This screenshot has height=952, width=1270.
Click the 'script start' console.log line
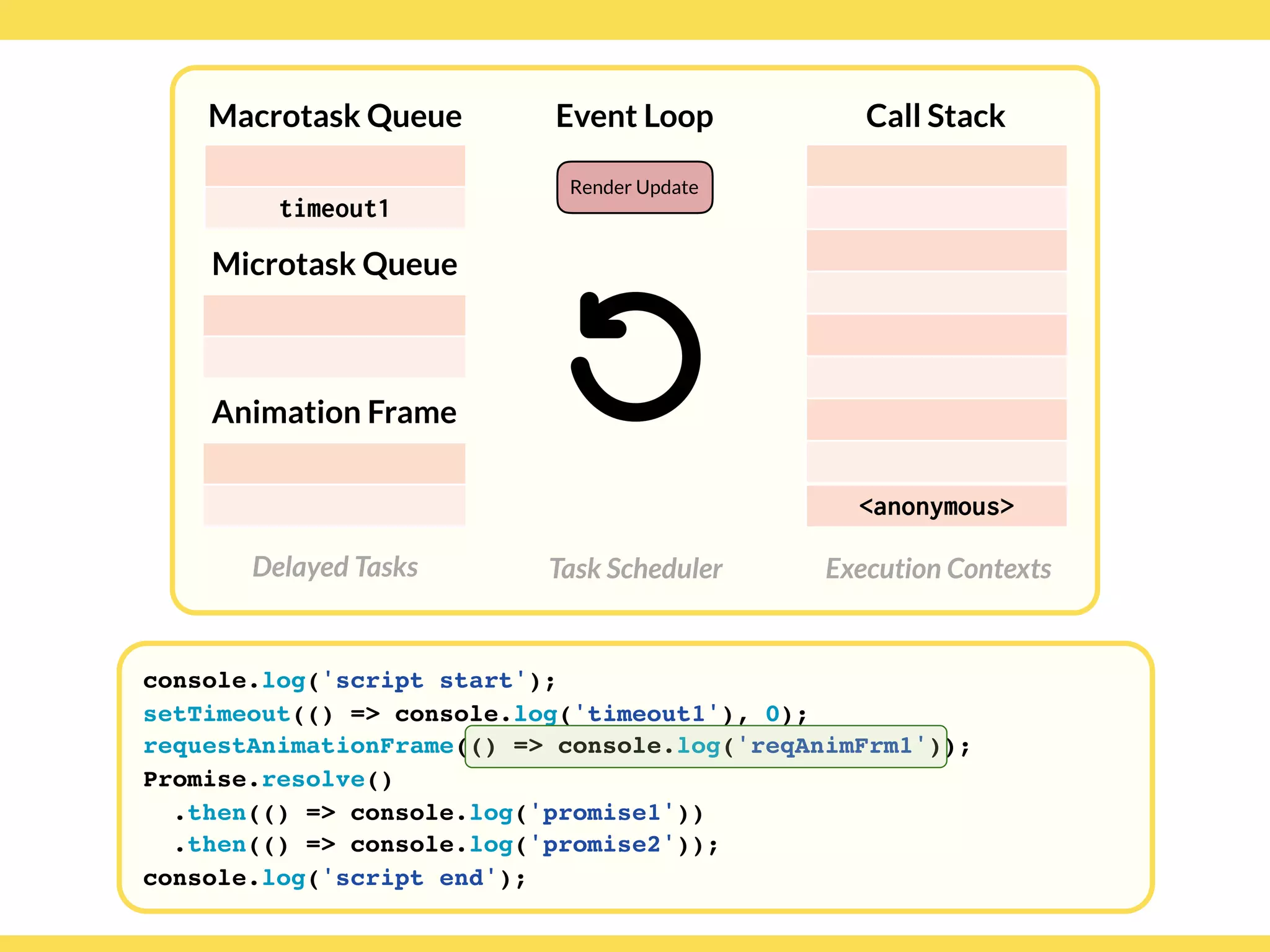pos(349,681)
